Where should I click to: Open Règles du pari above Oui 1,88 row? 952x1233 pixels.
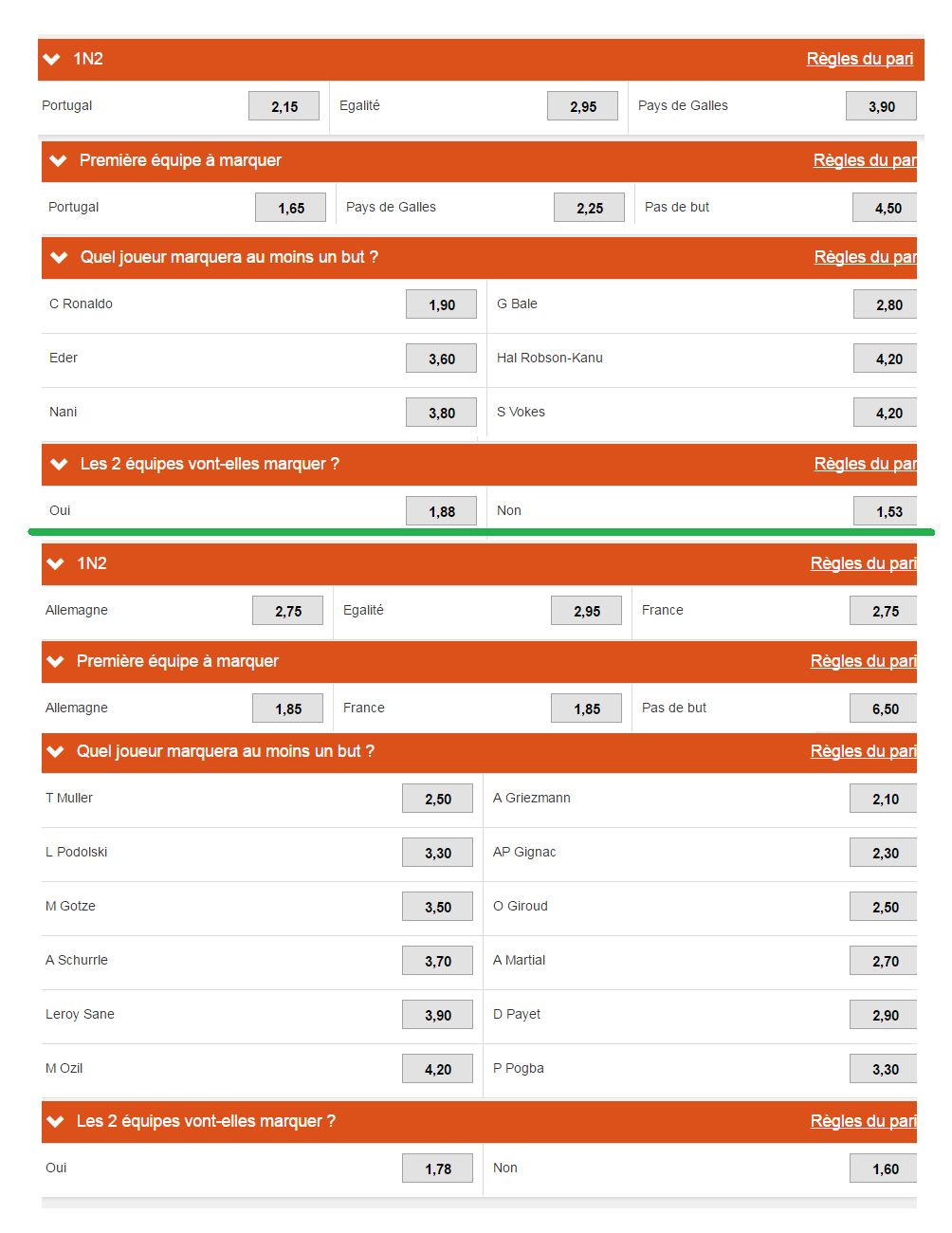865,465
